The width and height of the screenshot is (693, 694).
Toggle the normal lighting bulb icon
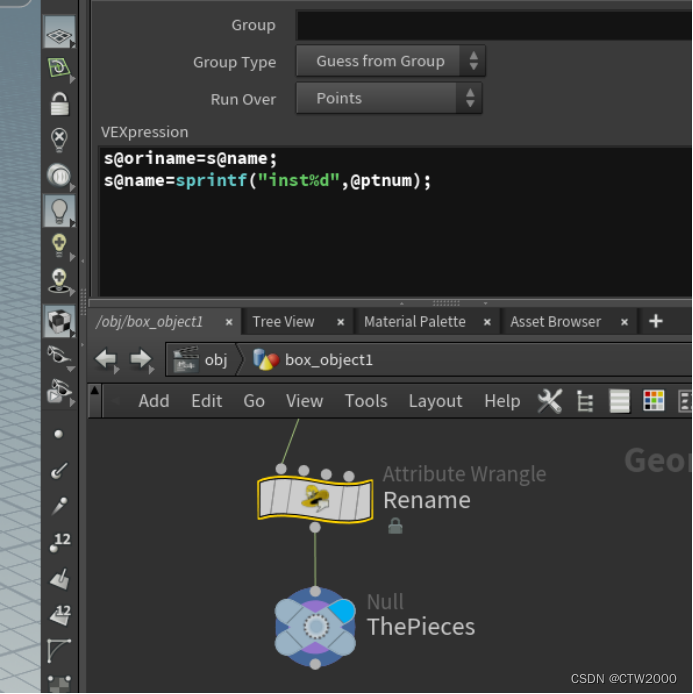pyautogui.click(x=59, y=211)
